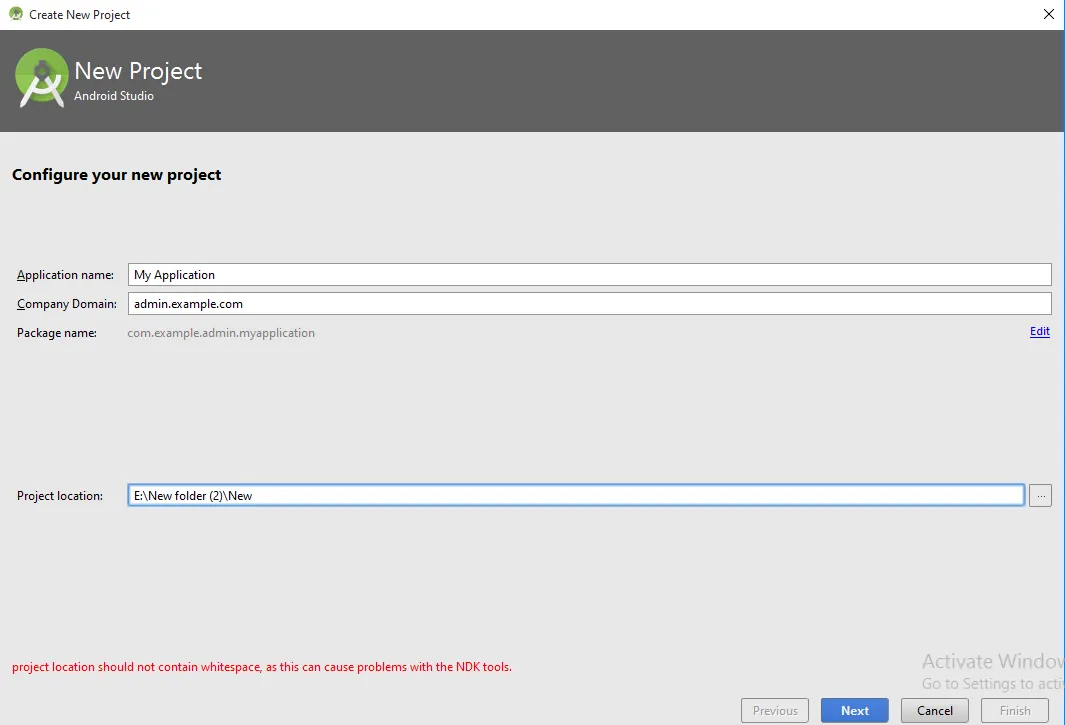
Task: Click the 'Configure your new project' heading
Action: 117,175
